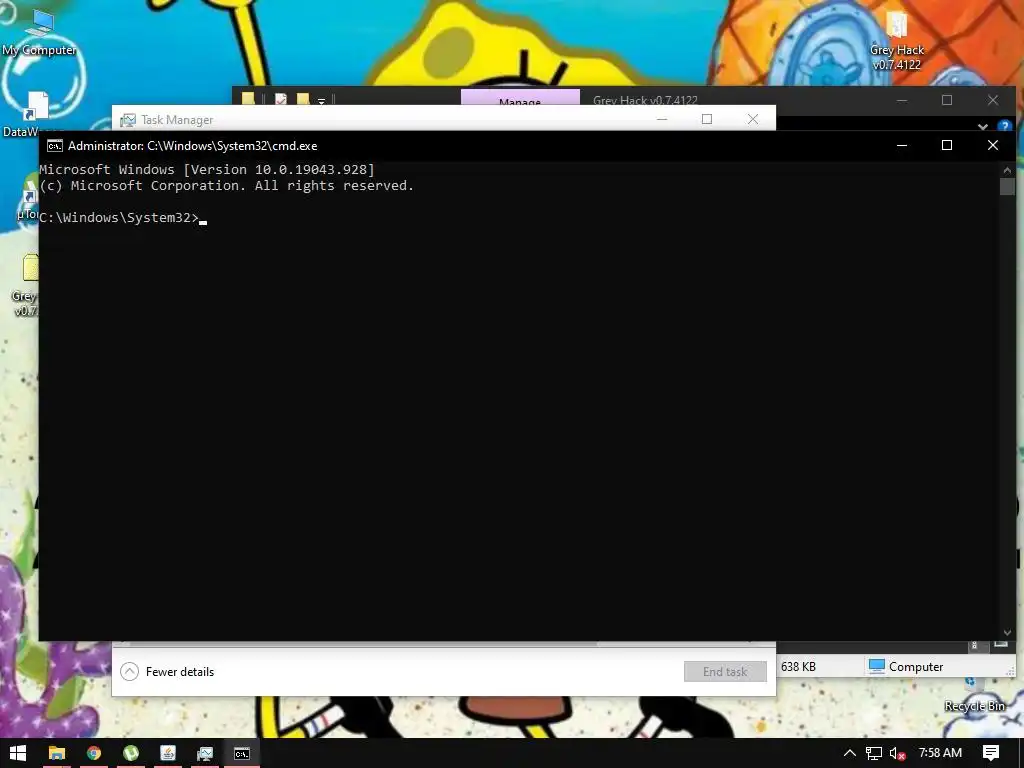This screenshot has width=1024, height=768.
Task: Open the clock showing 7:58 AM
Action: point(940,753)
